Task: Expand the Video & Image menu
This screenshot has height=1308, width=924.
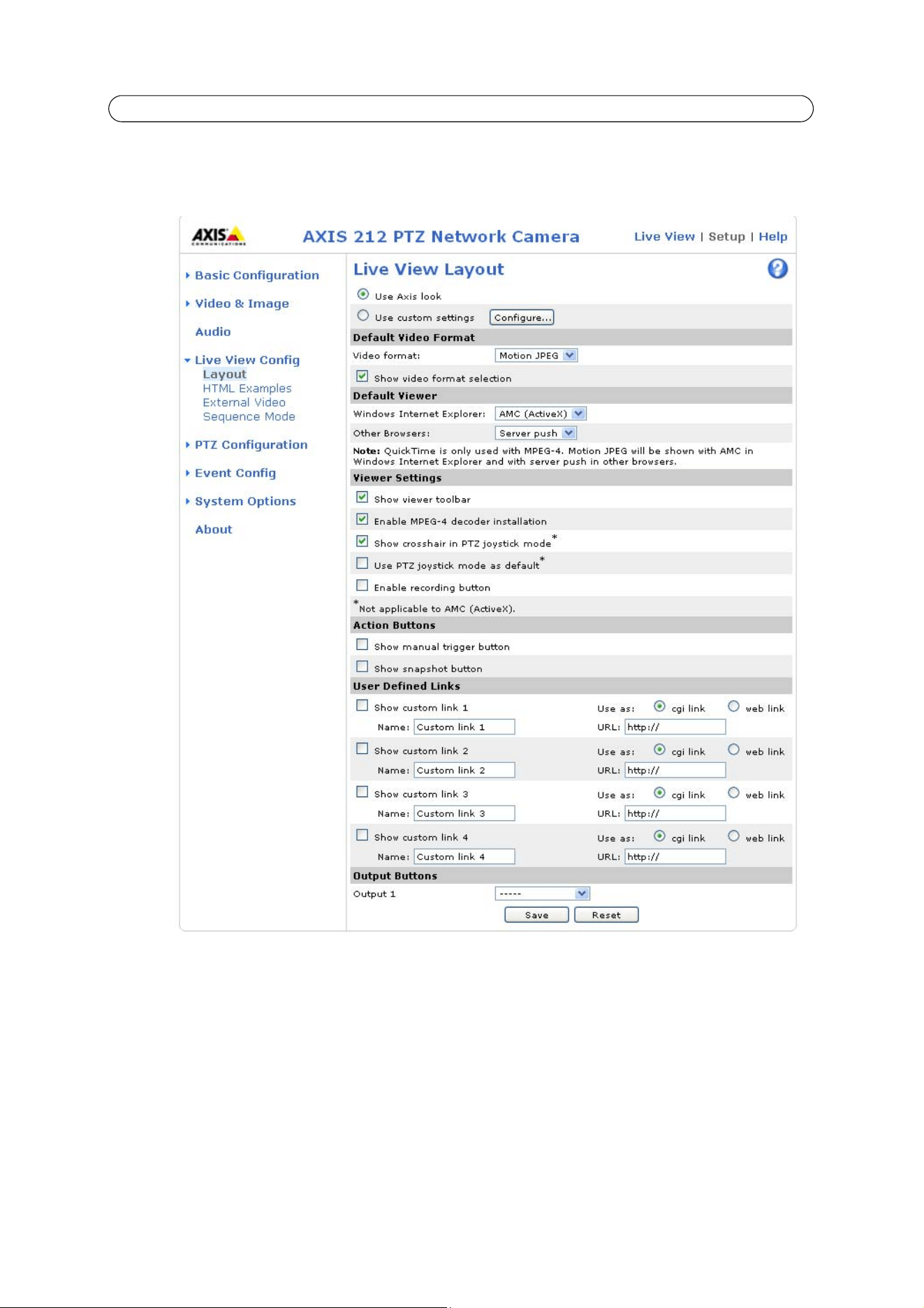Action: [242, 303]
